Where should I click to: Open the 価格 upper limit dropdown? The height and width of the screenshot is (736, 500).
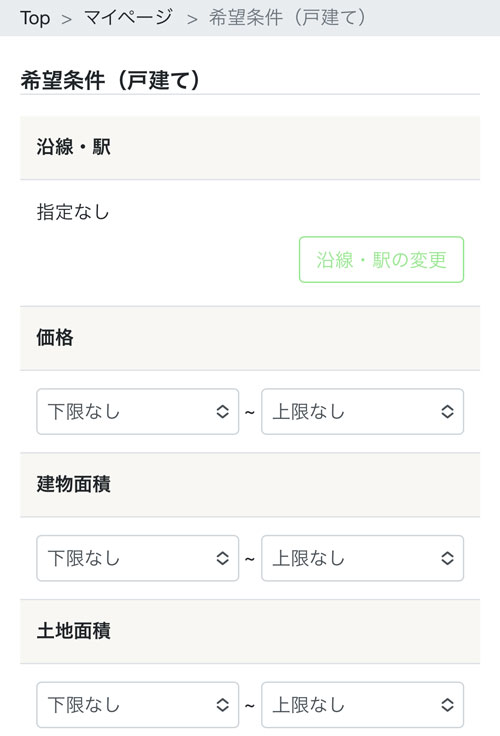coord(362,412)
